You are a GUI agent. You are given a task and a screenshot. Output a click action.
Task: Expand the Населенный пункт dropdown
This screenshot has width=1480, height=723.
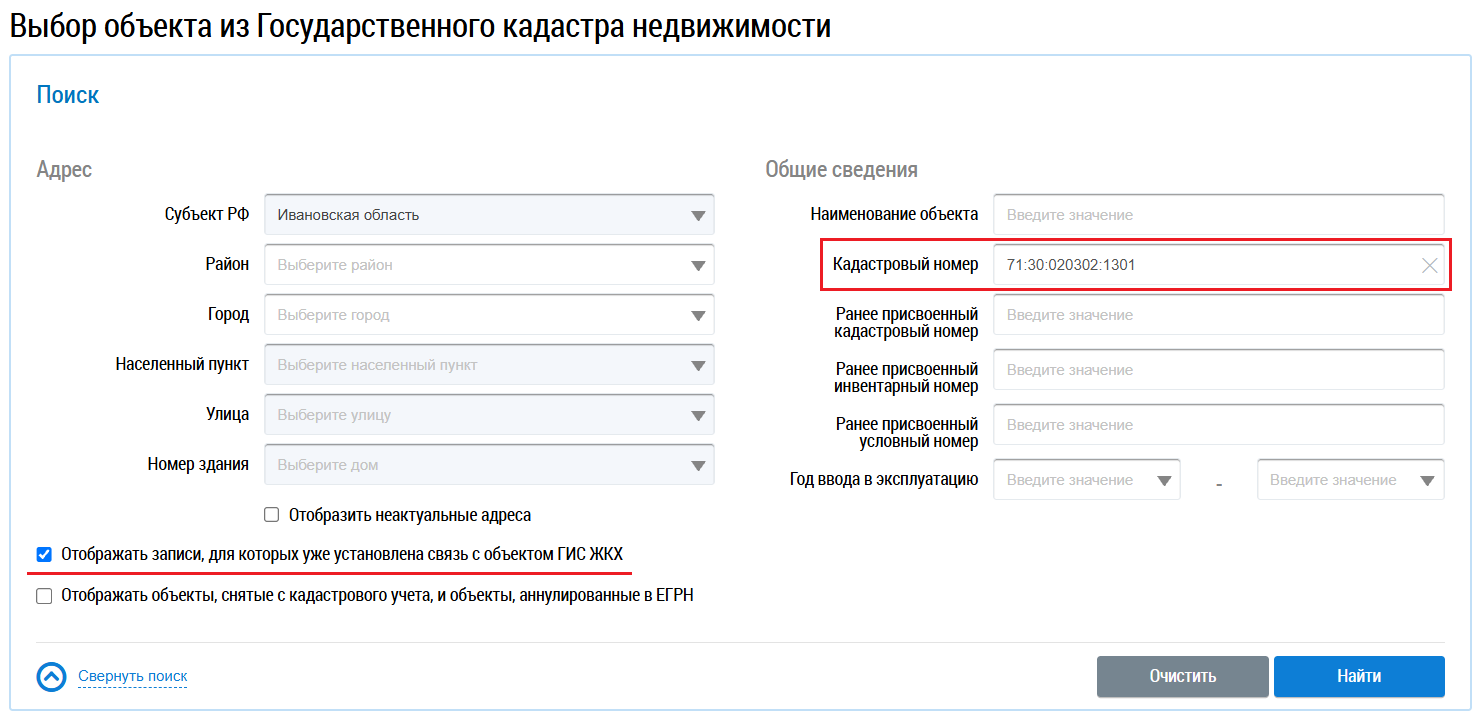coord(489,365)
